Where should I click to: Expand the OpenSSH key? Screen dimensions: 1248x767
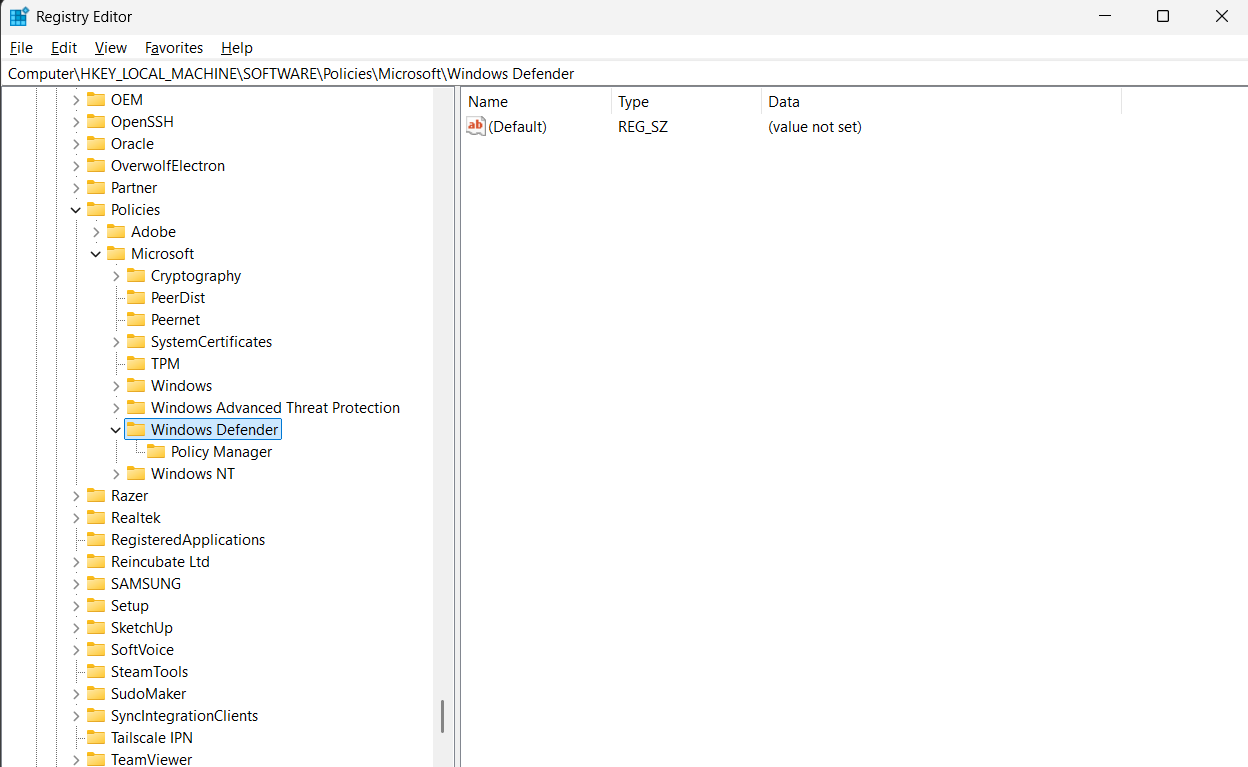pos(76,122)
